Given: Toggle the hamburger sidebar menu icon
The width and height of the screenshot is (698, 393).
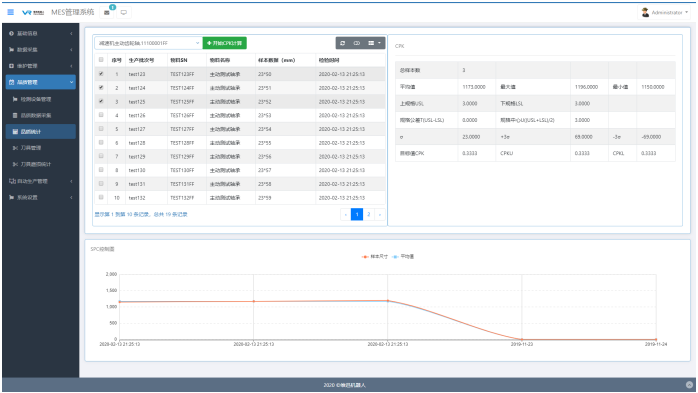Looking at the screenshot, I should click(x=11, y=12).
